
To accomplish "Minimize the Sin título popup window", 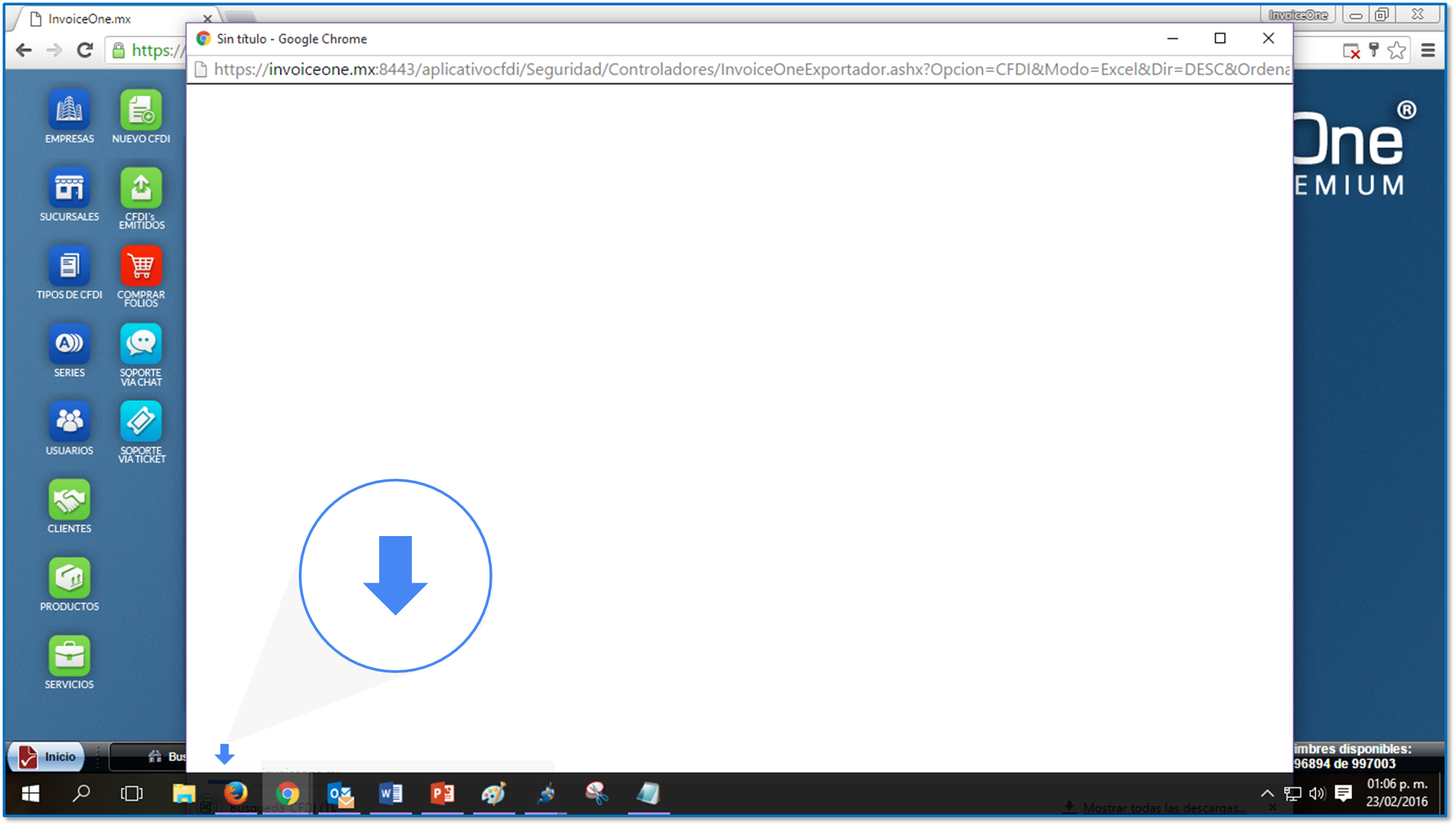I will click(1172, 38).
